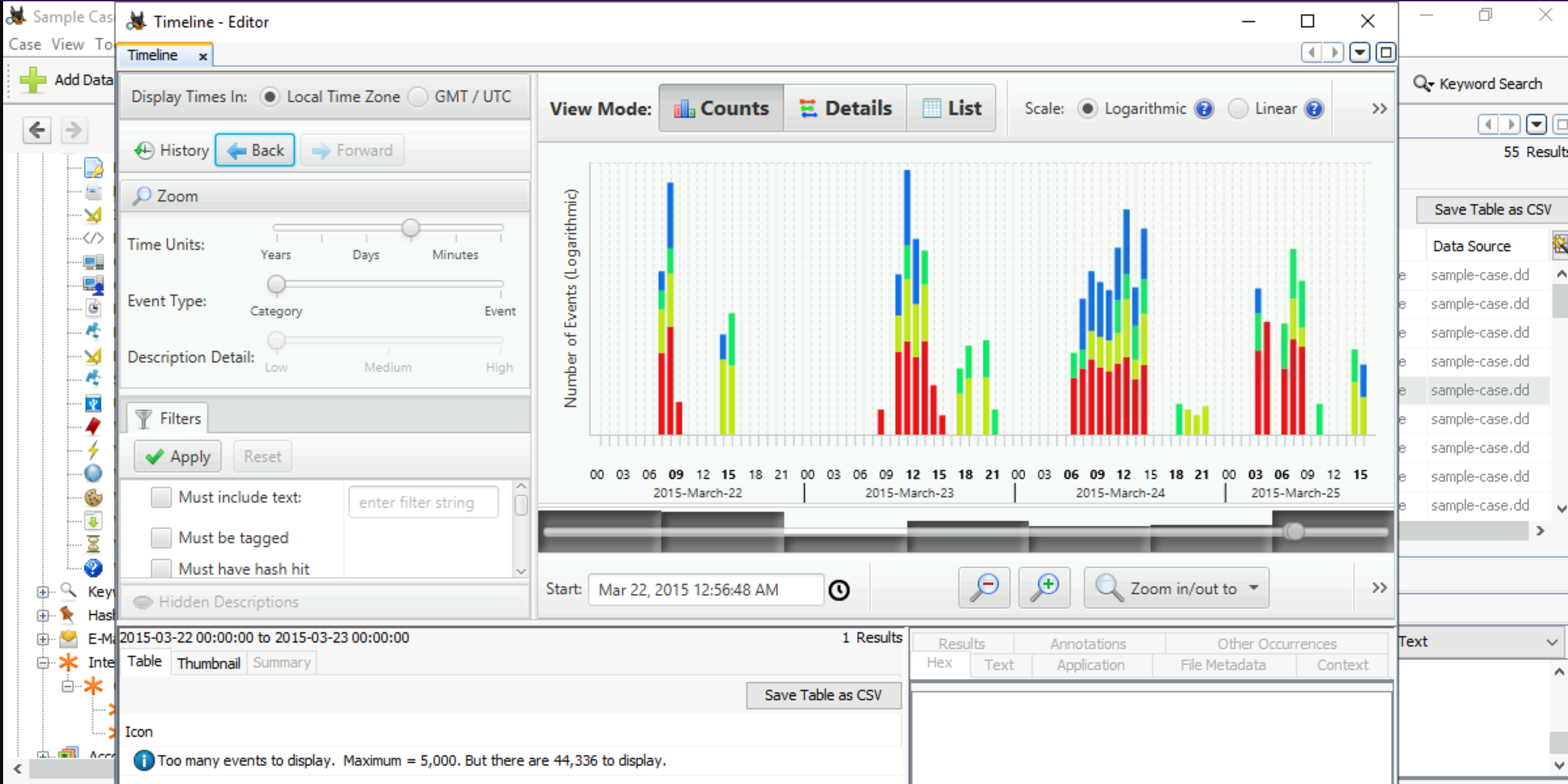Select the Linear scale radio button
1568x784 pixels.
1238,109
